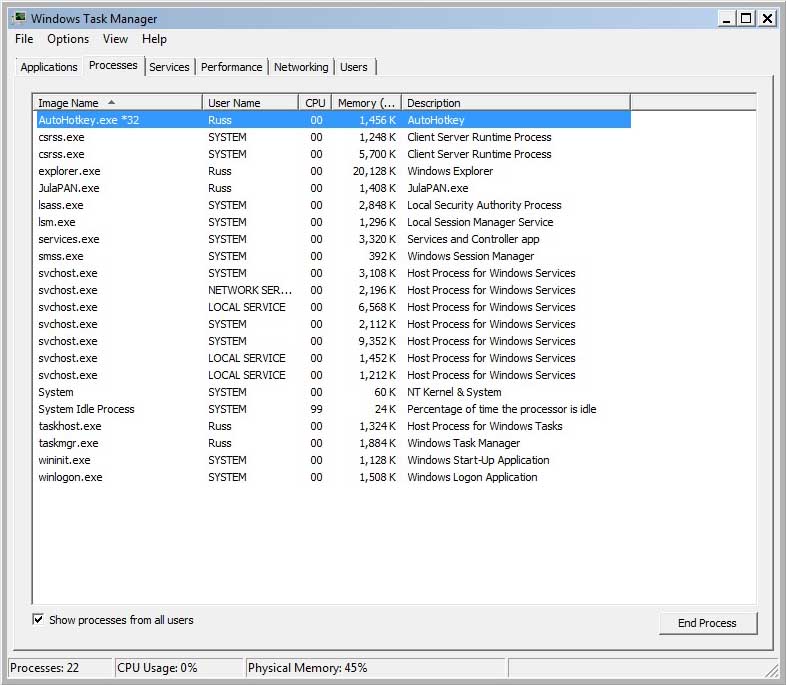Viewport: 786px width, 685px height.
Task: Select the explorer.exe process
Action: pyautogui.click(x=333, y=171)
